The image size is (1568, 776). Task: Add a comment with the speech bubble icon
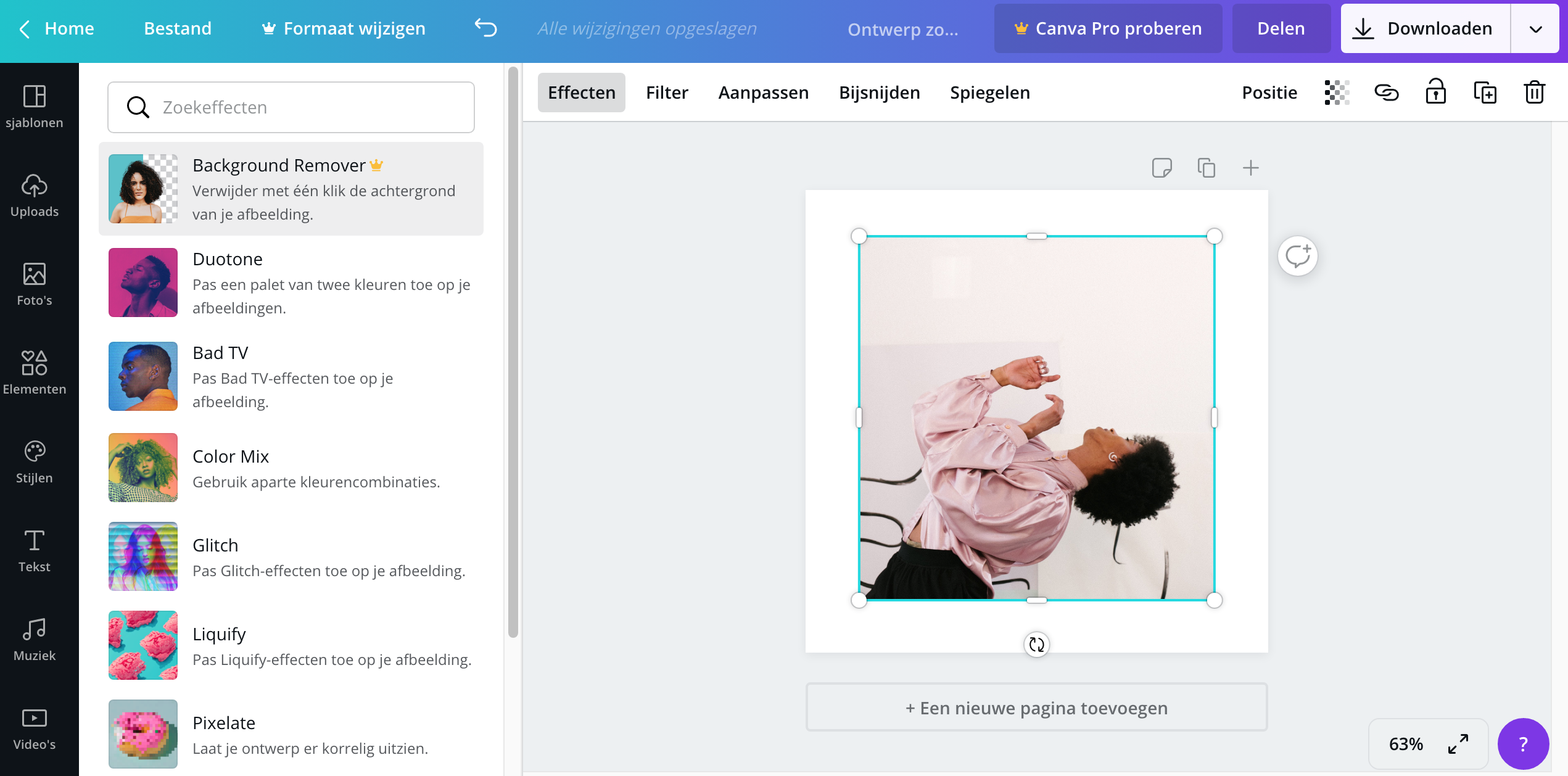coord(1297,256)
